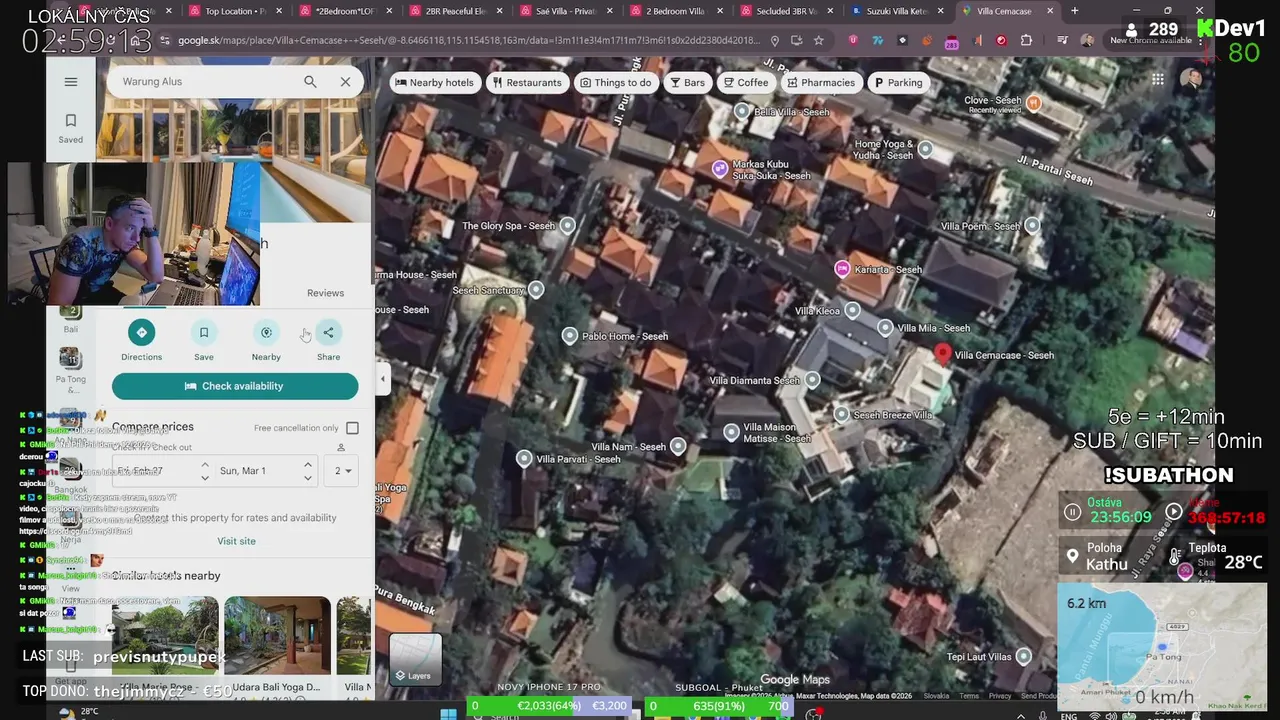
Task: Click into the Warung Alus search field
Action: pyautogui.click(x=205, y=82)
